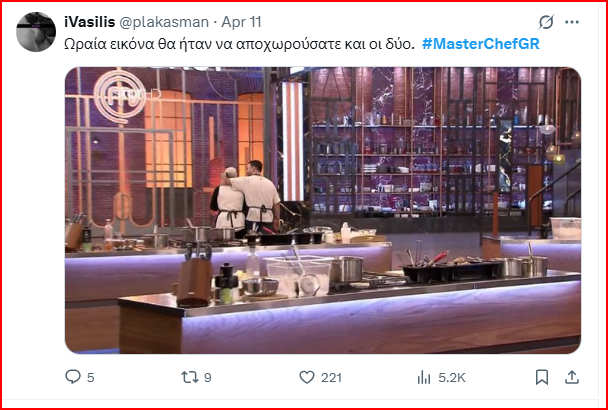Click the reply count number 5

pos(90,377)
